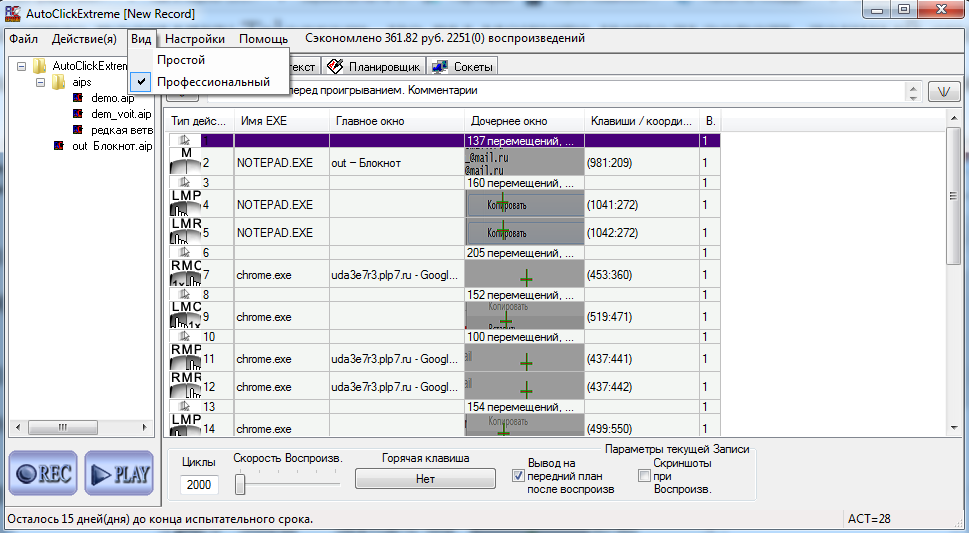
Task: Open the Файл menu
Action: coord(23,39)
